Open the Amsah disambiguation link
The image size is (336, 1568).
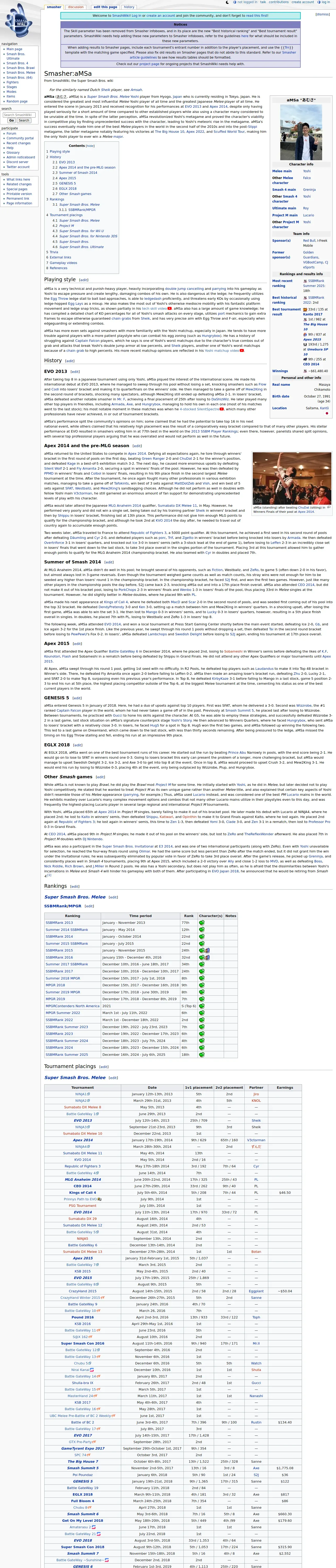(x=137, y=89)
